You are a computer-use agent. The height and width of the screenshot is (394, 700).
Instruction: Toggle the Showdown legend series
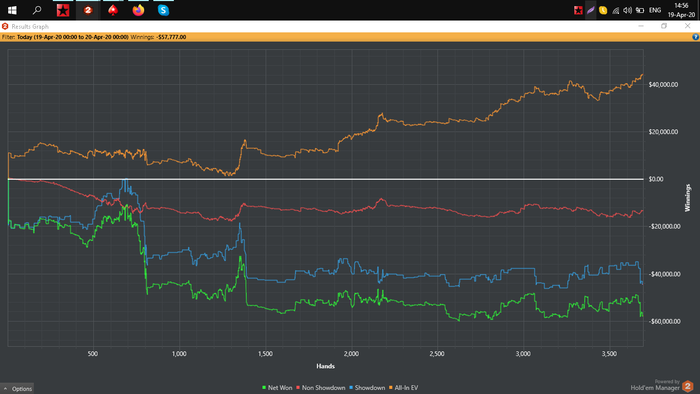coord(367,388)
